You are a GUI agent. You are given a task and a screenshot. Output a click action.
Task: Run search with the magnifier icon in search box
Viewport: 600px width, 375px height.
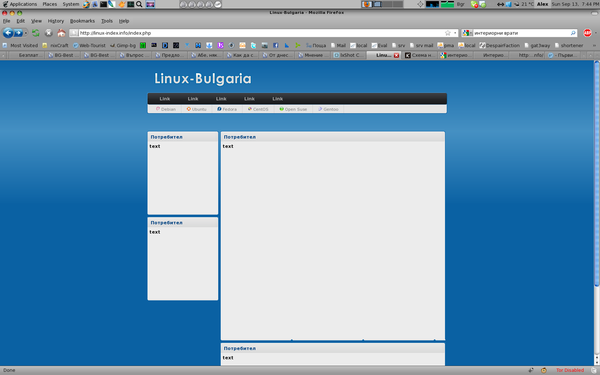point(573,33)
